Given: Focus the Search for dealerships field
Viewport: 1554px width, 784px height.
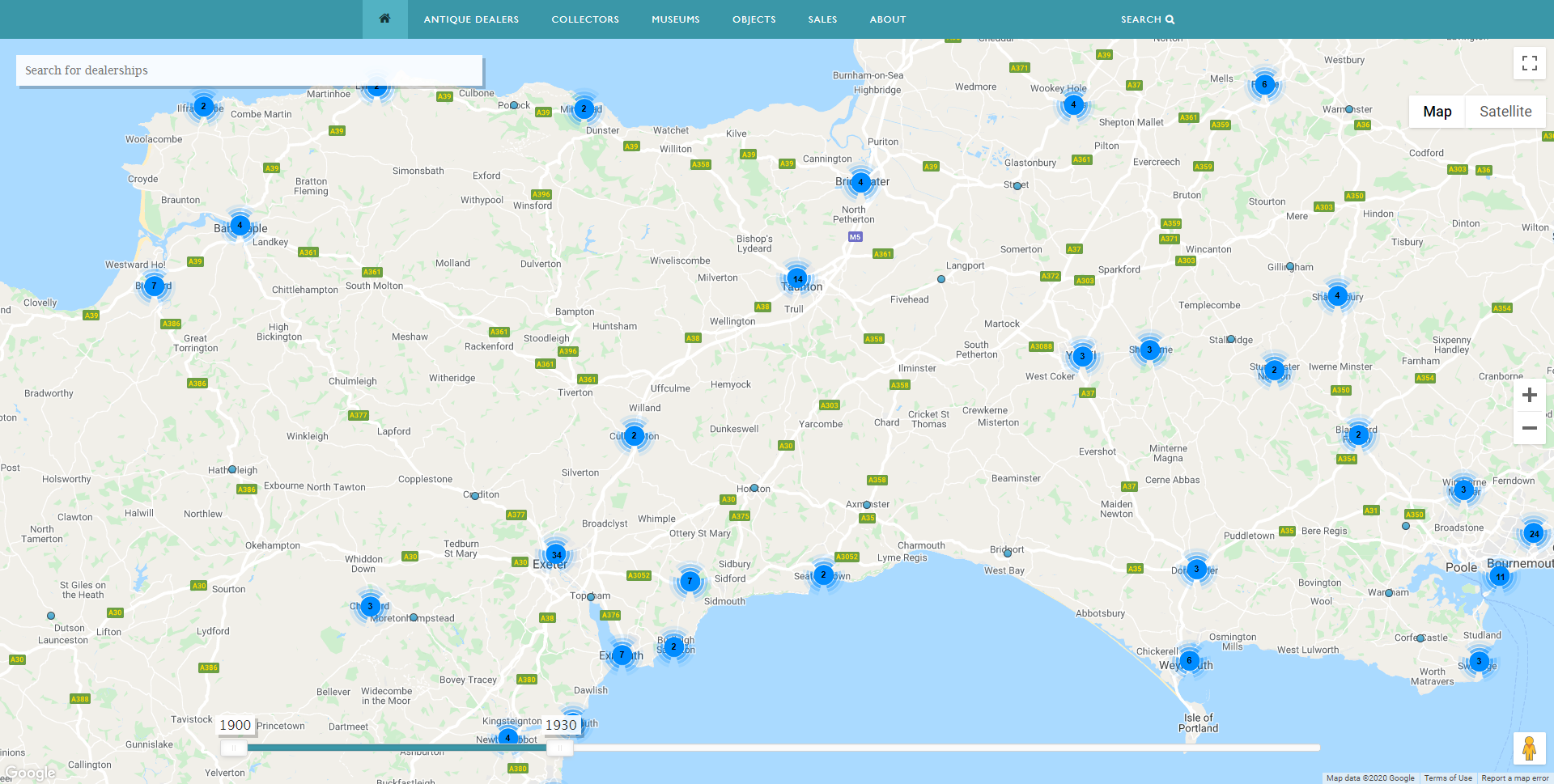Looking at the screenshot, I should tap(249, 70).
